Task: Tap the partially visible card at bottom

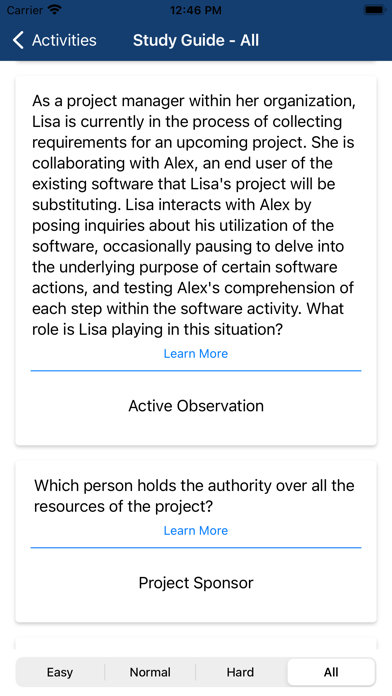Action: [x=196, y=644]
